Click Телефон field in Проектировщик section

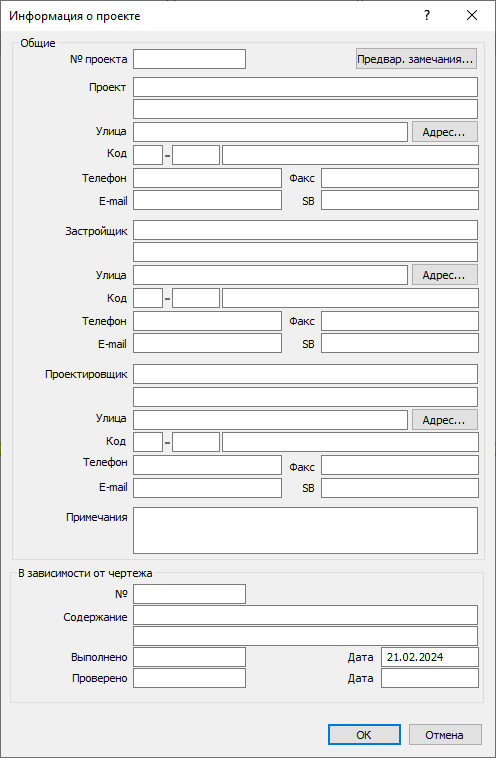point(207,465)
